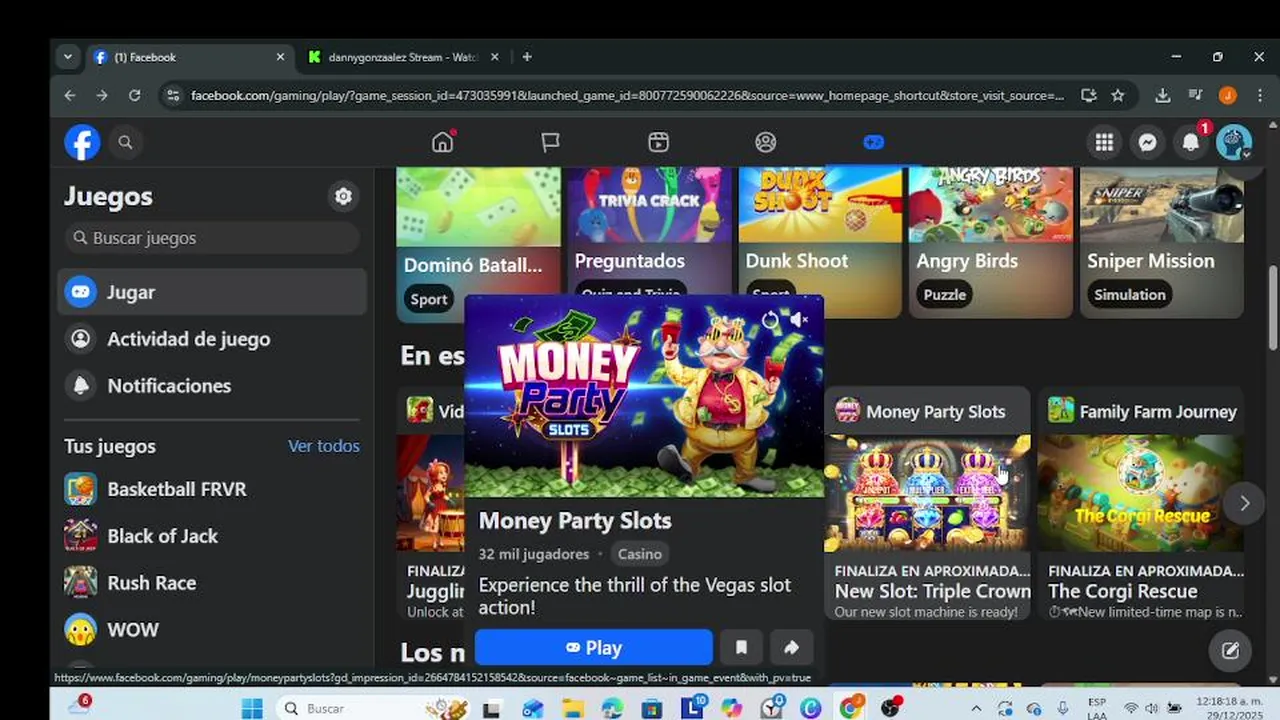Image resolution: width=1280 pixels, height=720 pixels.
Task: Open the Money Party Slots event card
Action: [927, 505]
